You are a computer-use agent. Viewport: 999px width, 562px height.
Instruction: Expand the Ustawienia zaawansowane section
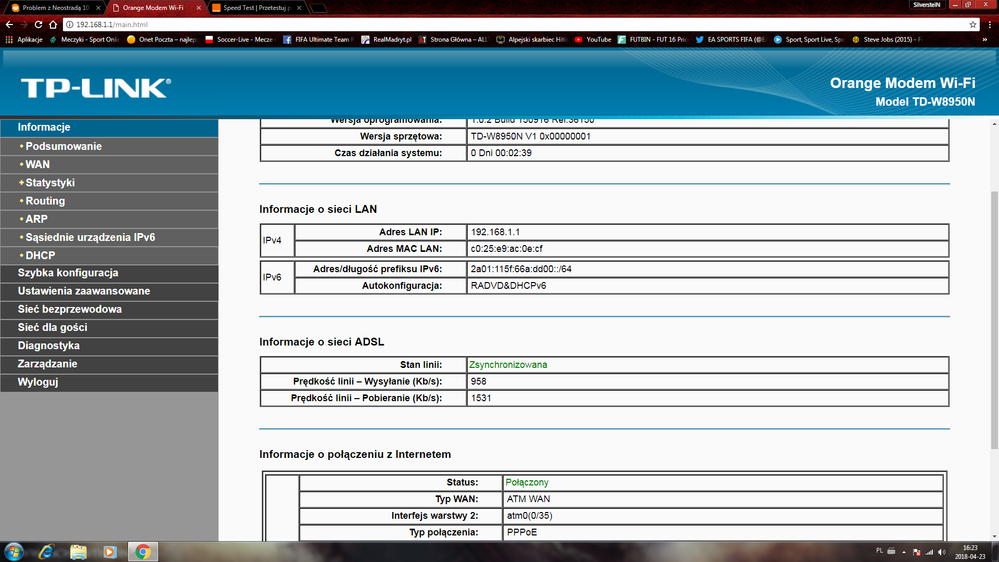pos(84,291)
